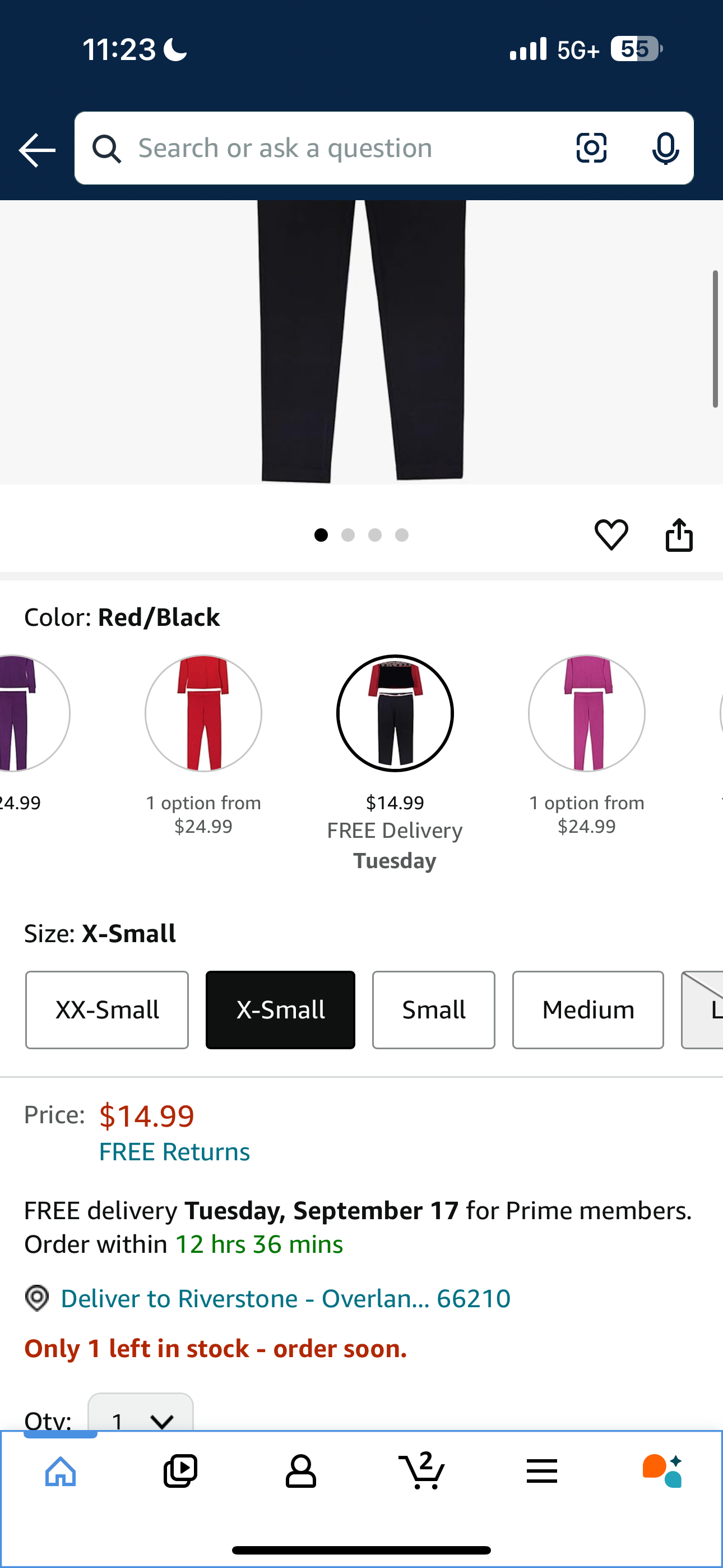Open the Rufus assistant icon
Viewport: 723px width, 1568px height.
(x=662, y=1470)
